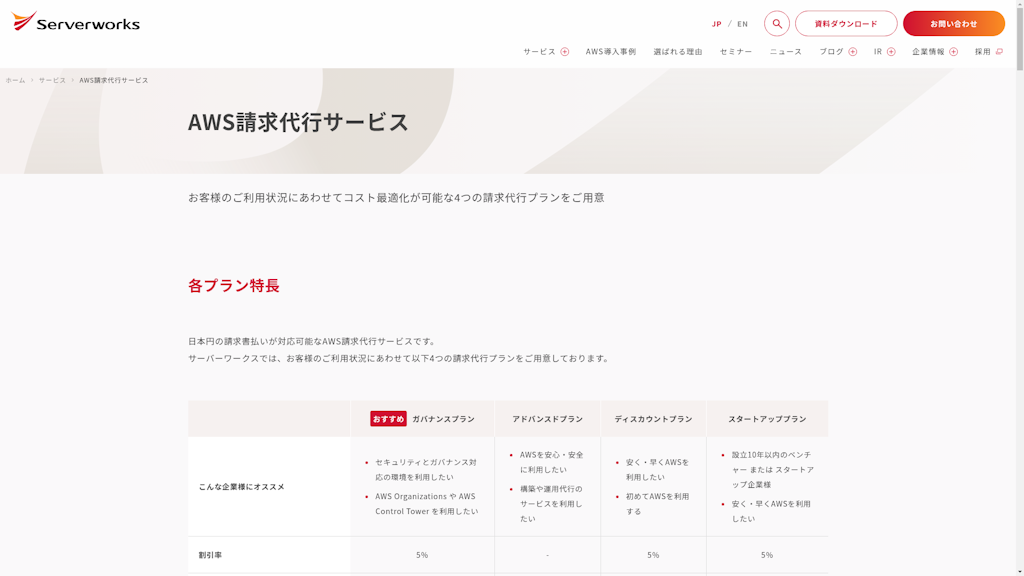This screenshot has height=576, width=1024.
Task: Expand the ブログ plus menu
Action: (x=852, y=50)
